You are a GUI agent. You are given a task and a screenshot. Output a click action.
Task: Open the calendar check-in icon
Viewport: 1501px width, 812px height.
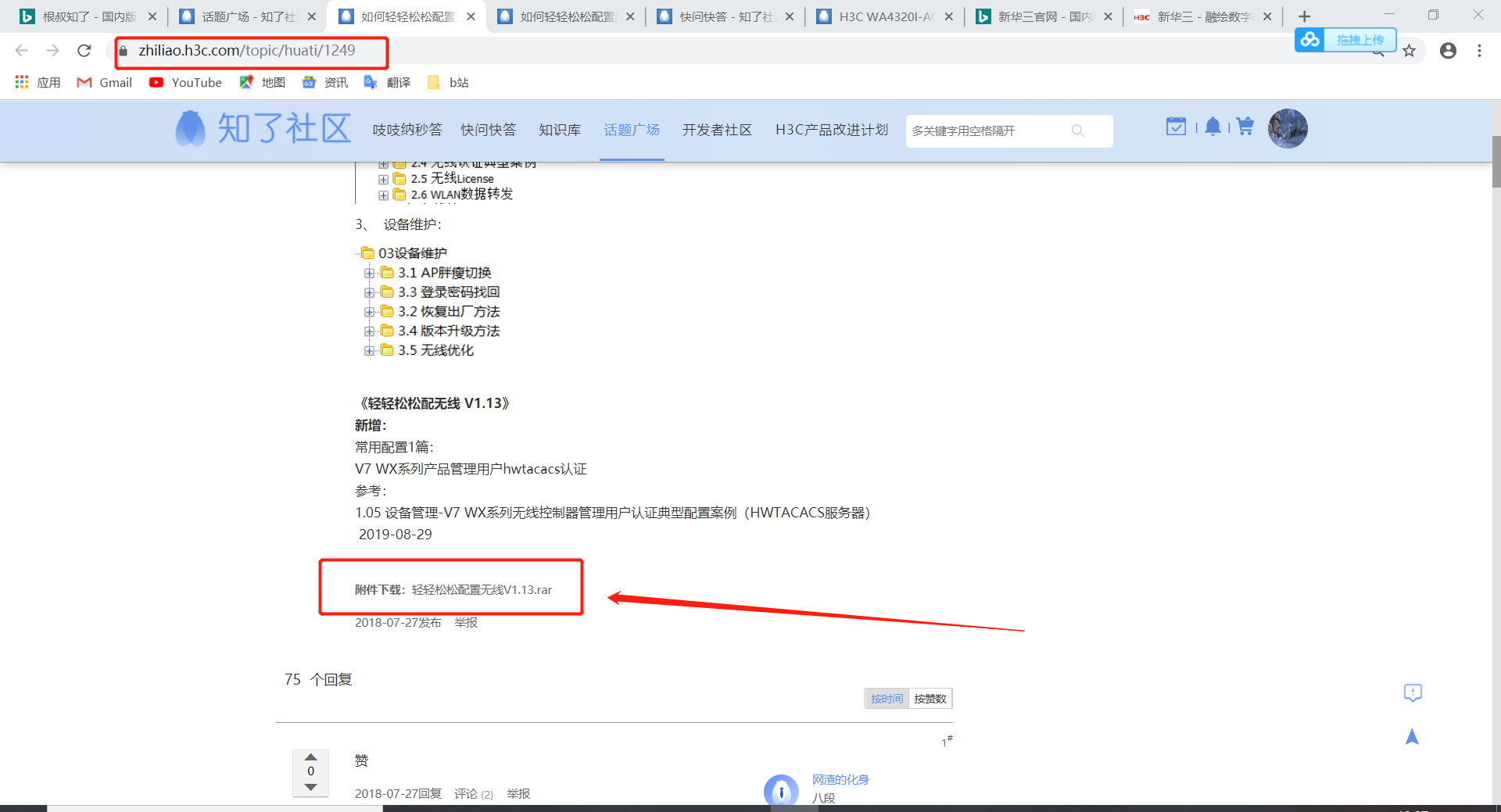tap(1176, 126)
